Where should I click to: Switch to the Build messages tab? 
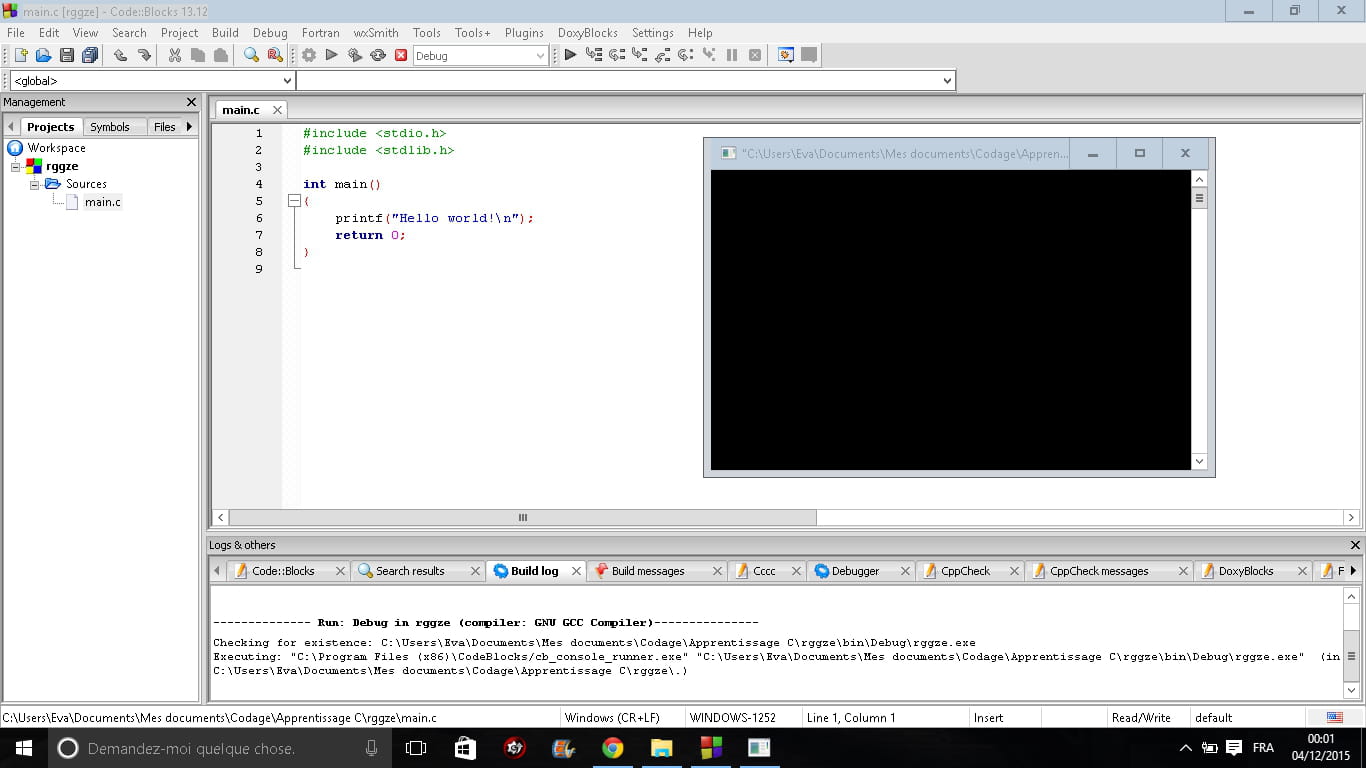(647, 571)
